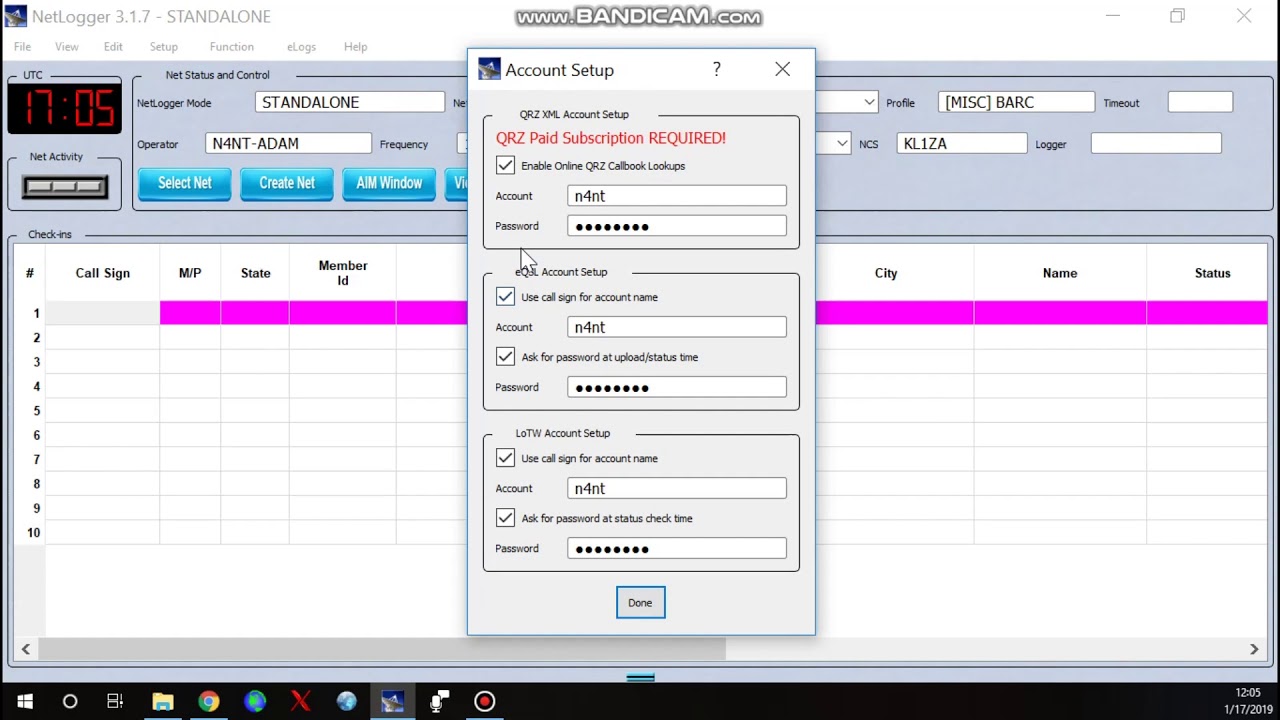Click the eQSL Account field
Image resolution: width=1280 pixels, height=720 pixels.
[x=677, y=327]
